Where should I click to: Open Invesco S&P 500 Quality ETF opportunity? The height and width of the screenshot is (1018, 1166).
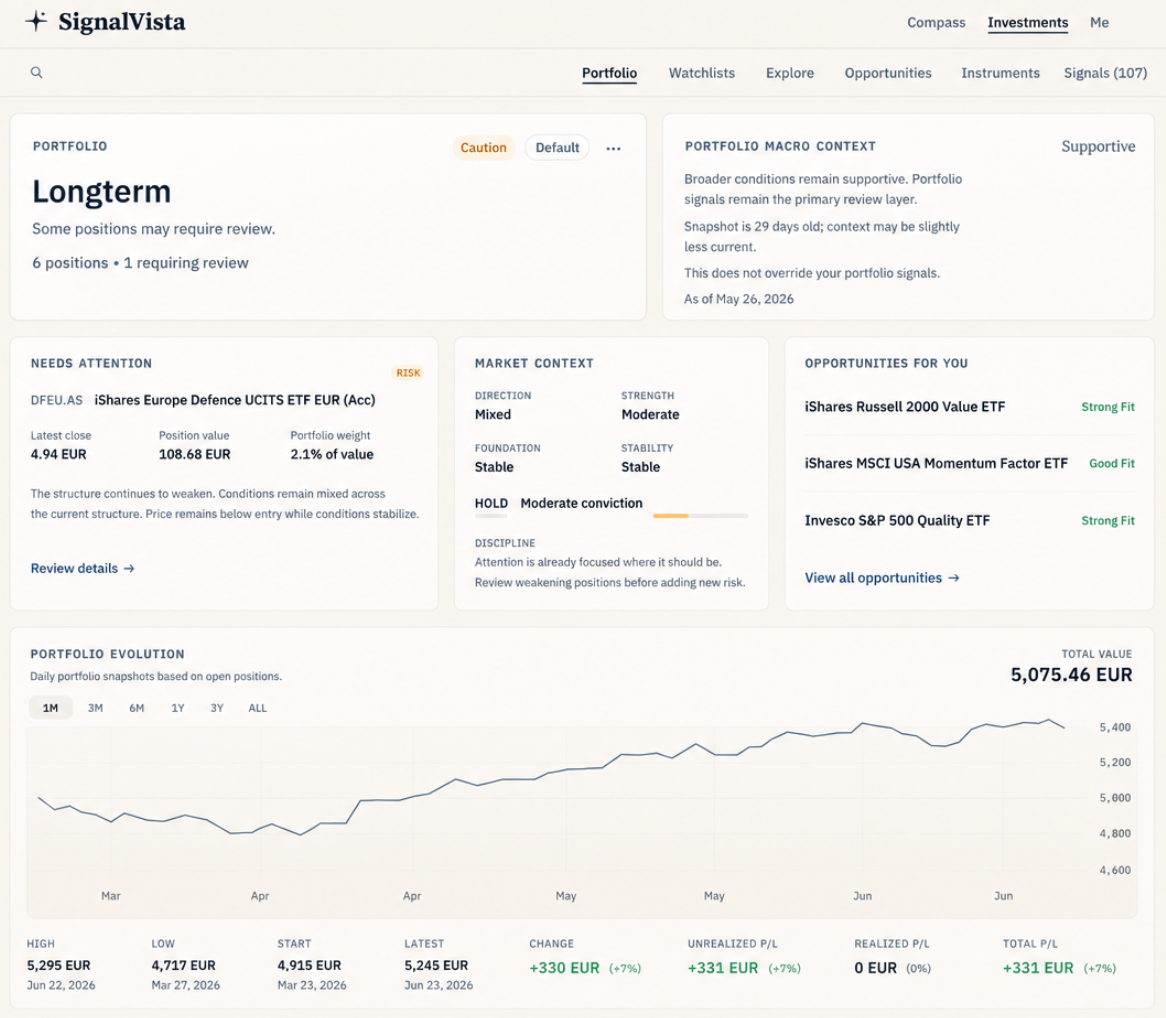[970, 521]
